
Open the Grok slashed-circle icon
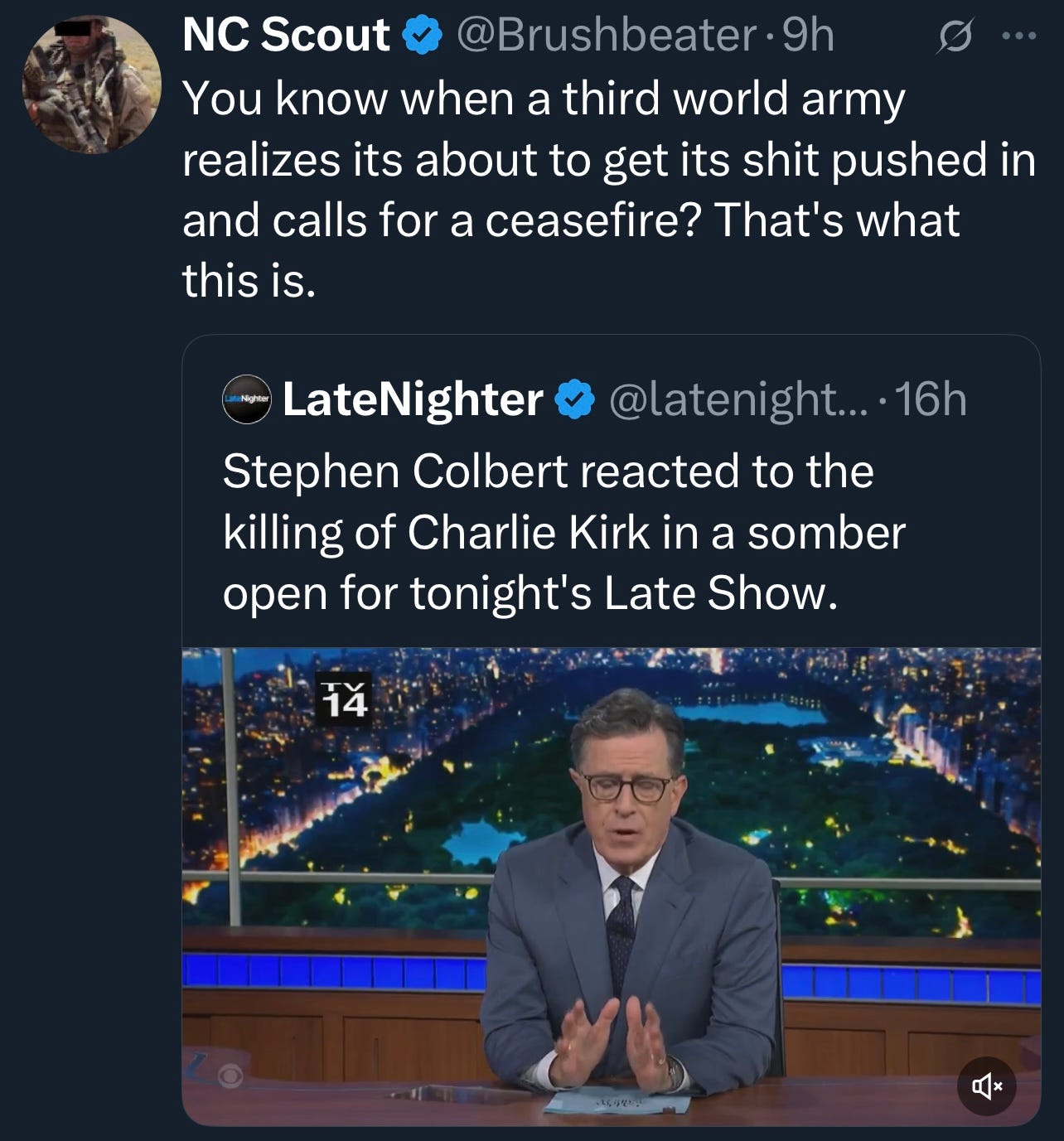click(954, 37)
